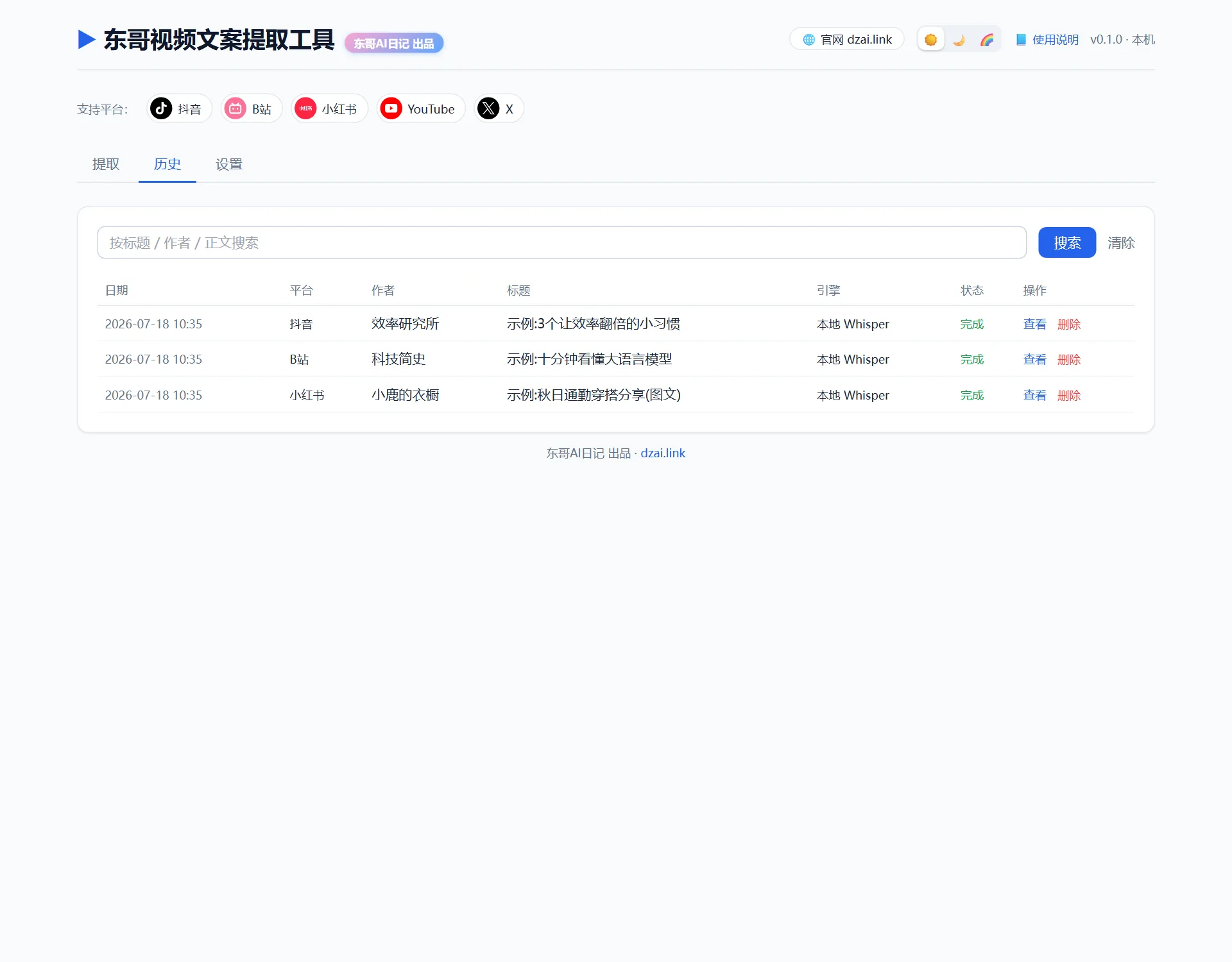Click the 引擎 column header
The height and width of the screenshot is (962, 1232).
click(828, 291)
